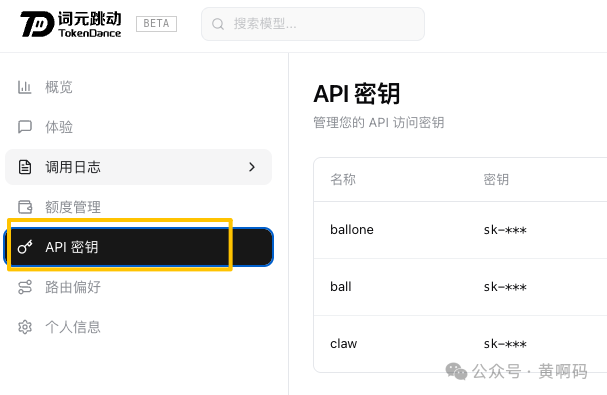This screenshot has width=607, height=395.
Task: Click the key icon beside API 密钥
Action: [x=25, y=247]
